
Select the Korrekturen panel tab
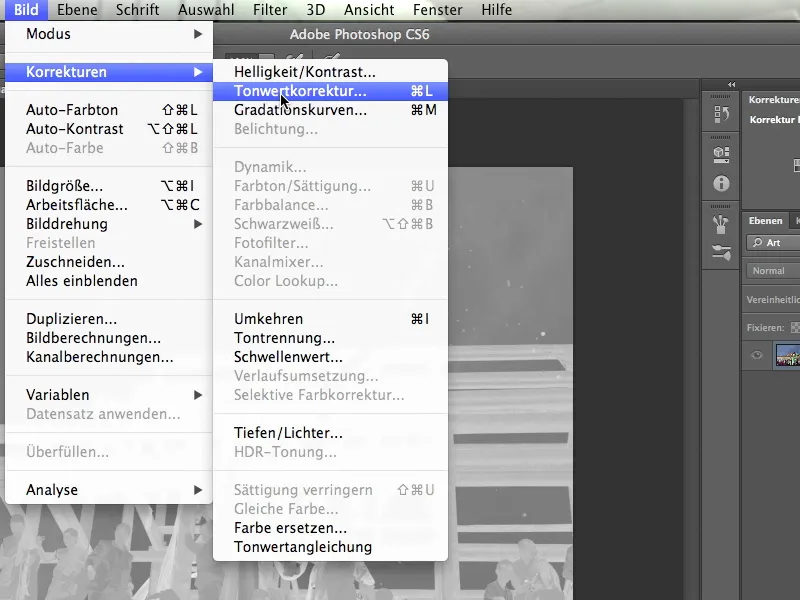(x=773, y=100)
